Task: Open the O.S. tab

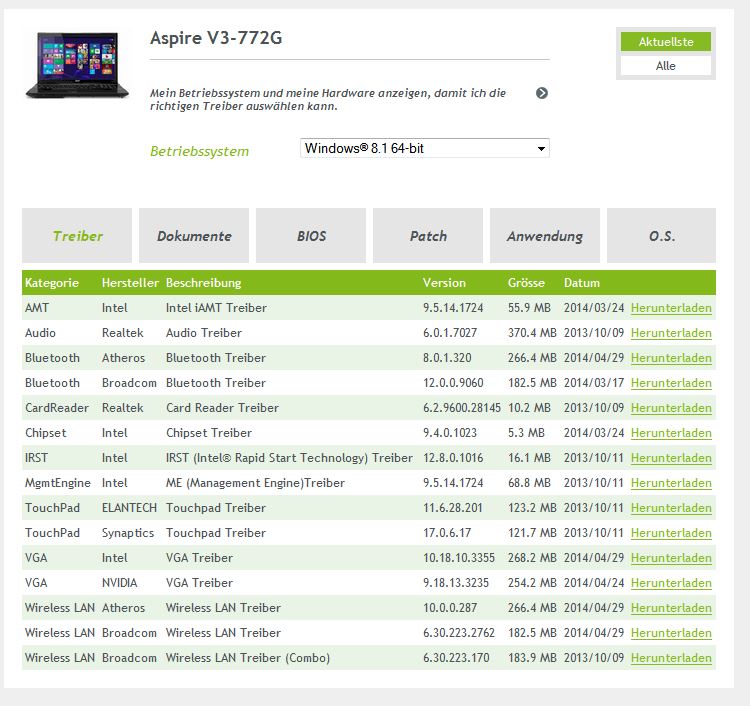Action: (662, 236)
